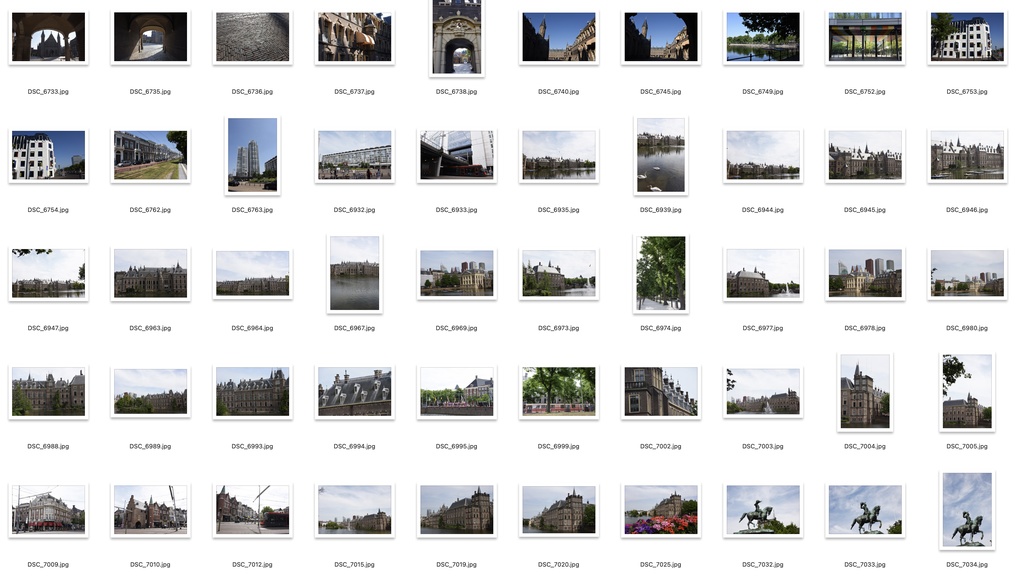Select thumbnail DSC_6754.jpg
Image resolution: width=1024 pixels, height=580 pixels.
tap(48, 155)
